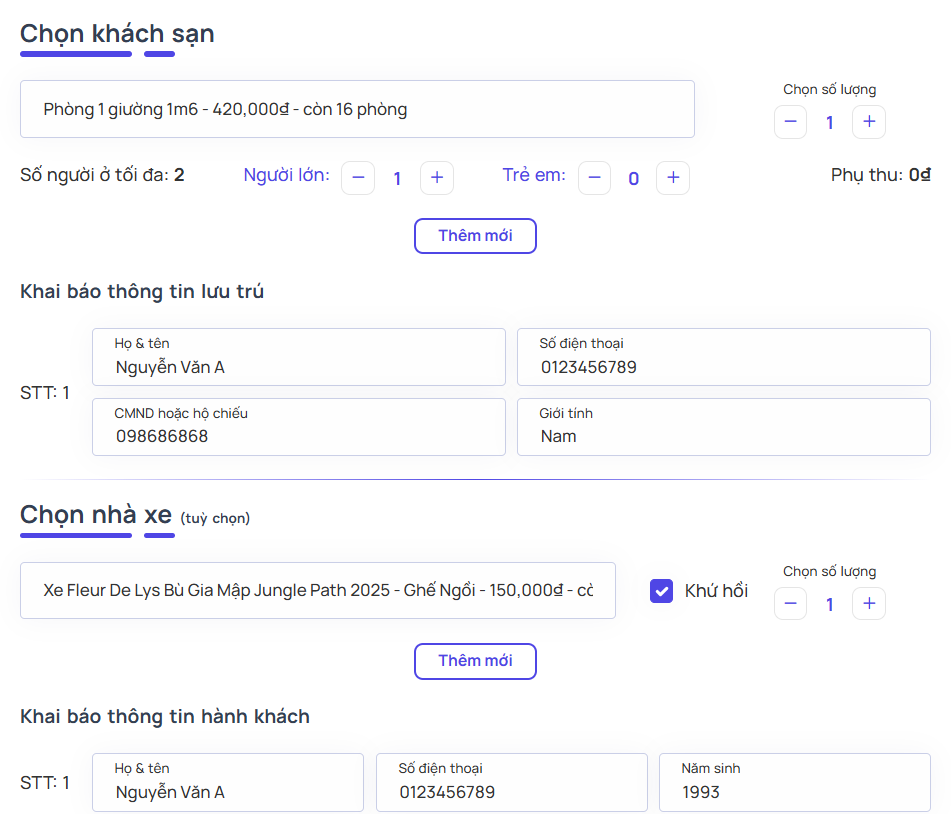The width and height of the screenshot is (951, 814).
Task: Click the passenger Số điện thoại field
Action: click(511, 783)
